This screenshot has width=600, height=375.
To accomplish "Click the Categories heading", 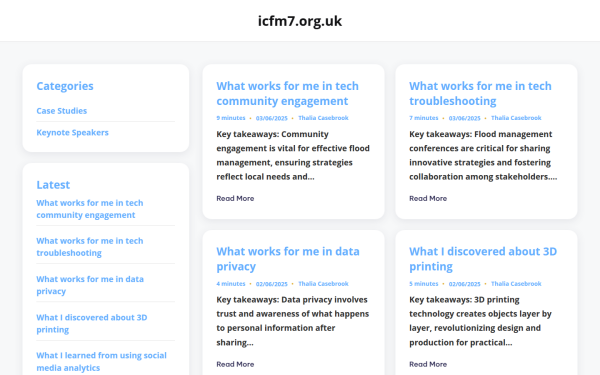I will 65,86.
